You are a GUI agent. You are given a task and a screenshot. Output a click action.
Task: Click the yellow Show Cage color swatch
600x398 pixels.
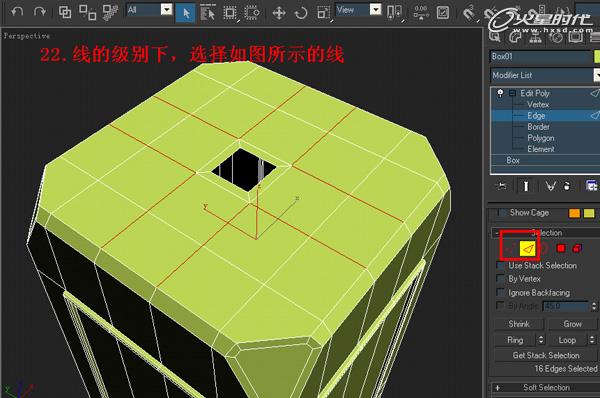(x=589, y=213)
